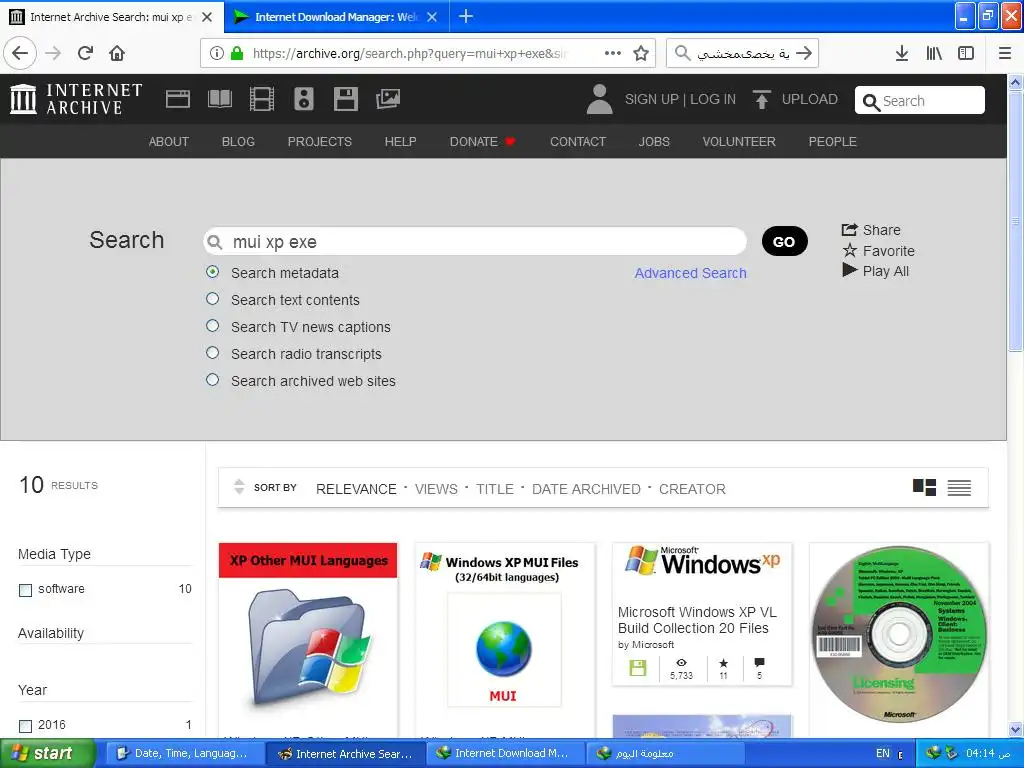Open the DONATE menu item

482,142
